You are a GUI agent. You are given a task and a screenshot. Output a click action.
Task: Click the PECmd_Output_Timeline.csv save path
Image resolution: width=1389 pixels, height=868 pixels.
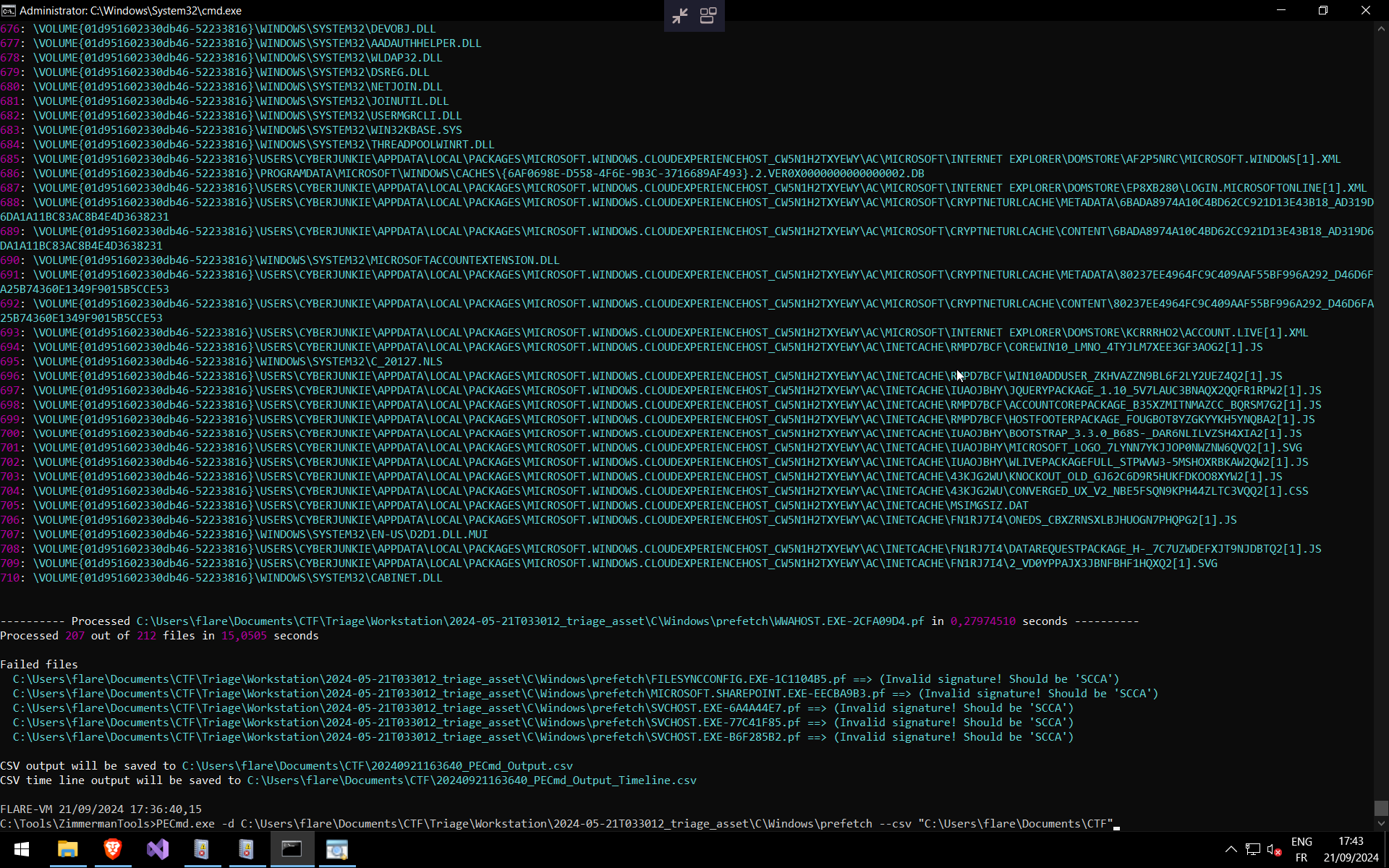click(x=472, y=780)
